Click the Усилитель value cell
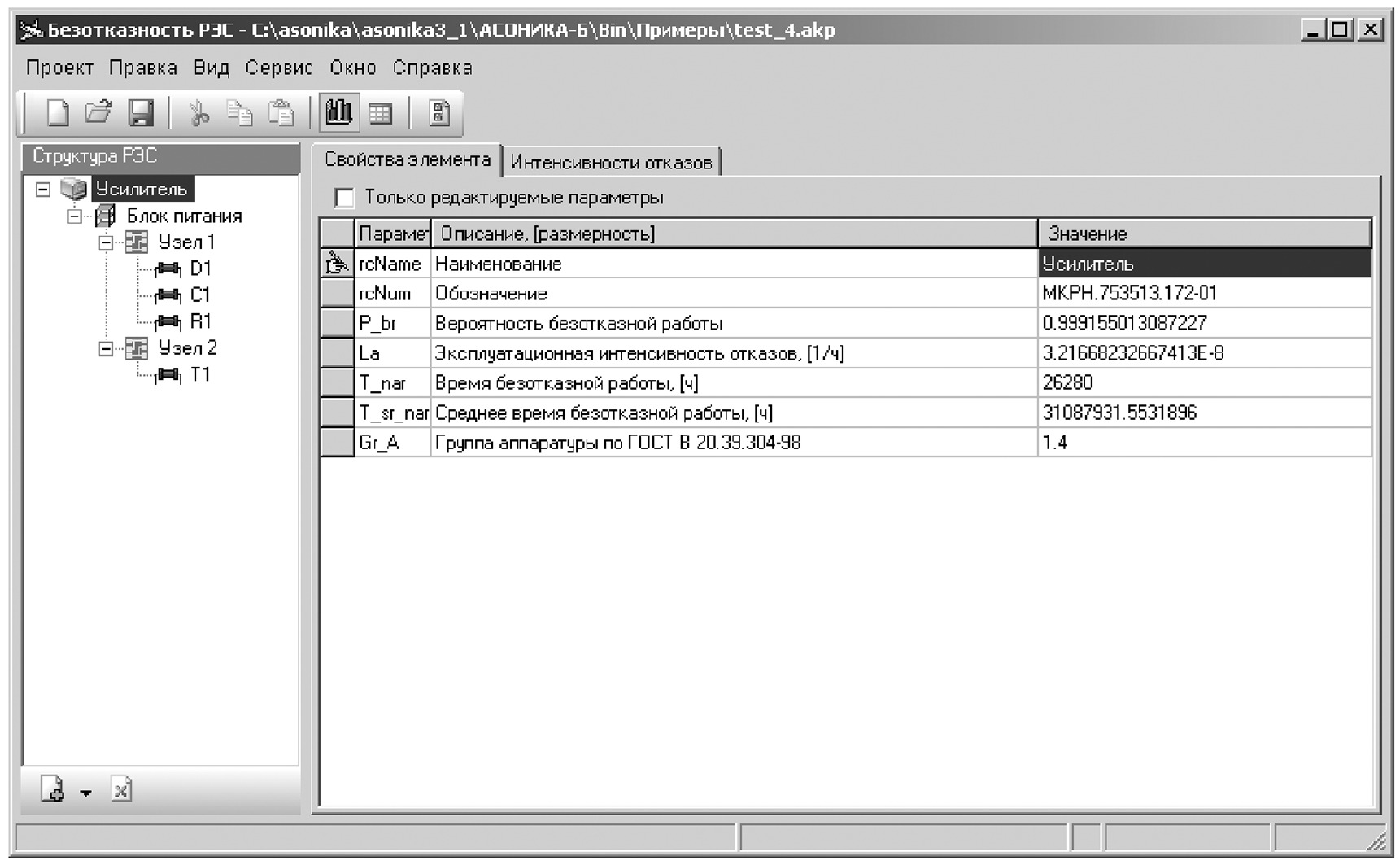Image resolution: width=1400 pixels, height=865 pixels. pos(1206,264)
